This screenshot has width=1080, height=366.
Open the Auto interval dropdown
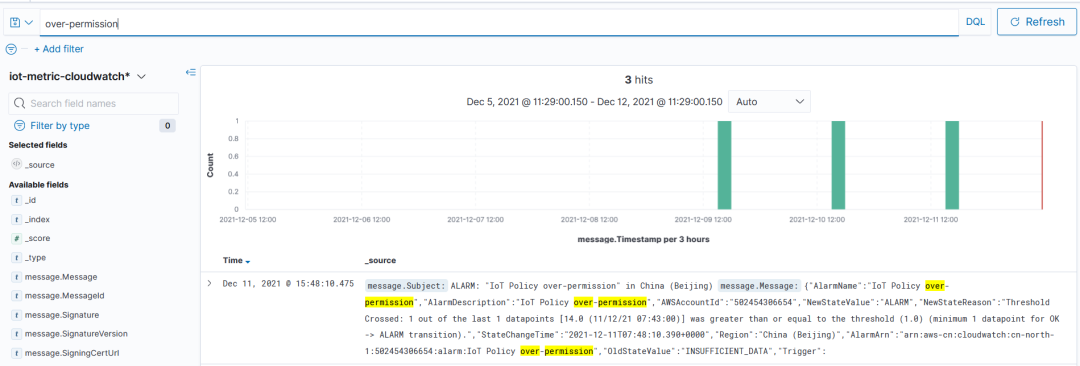pyautogui.click(x=769, y=101)
